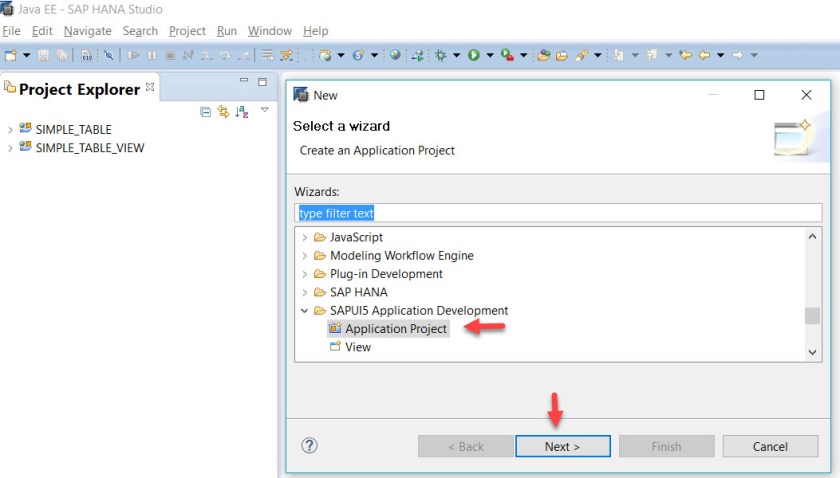The image size is (840, 478).
Task: Select the SIMPLE_TABLE project
Action: [73, 130]
